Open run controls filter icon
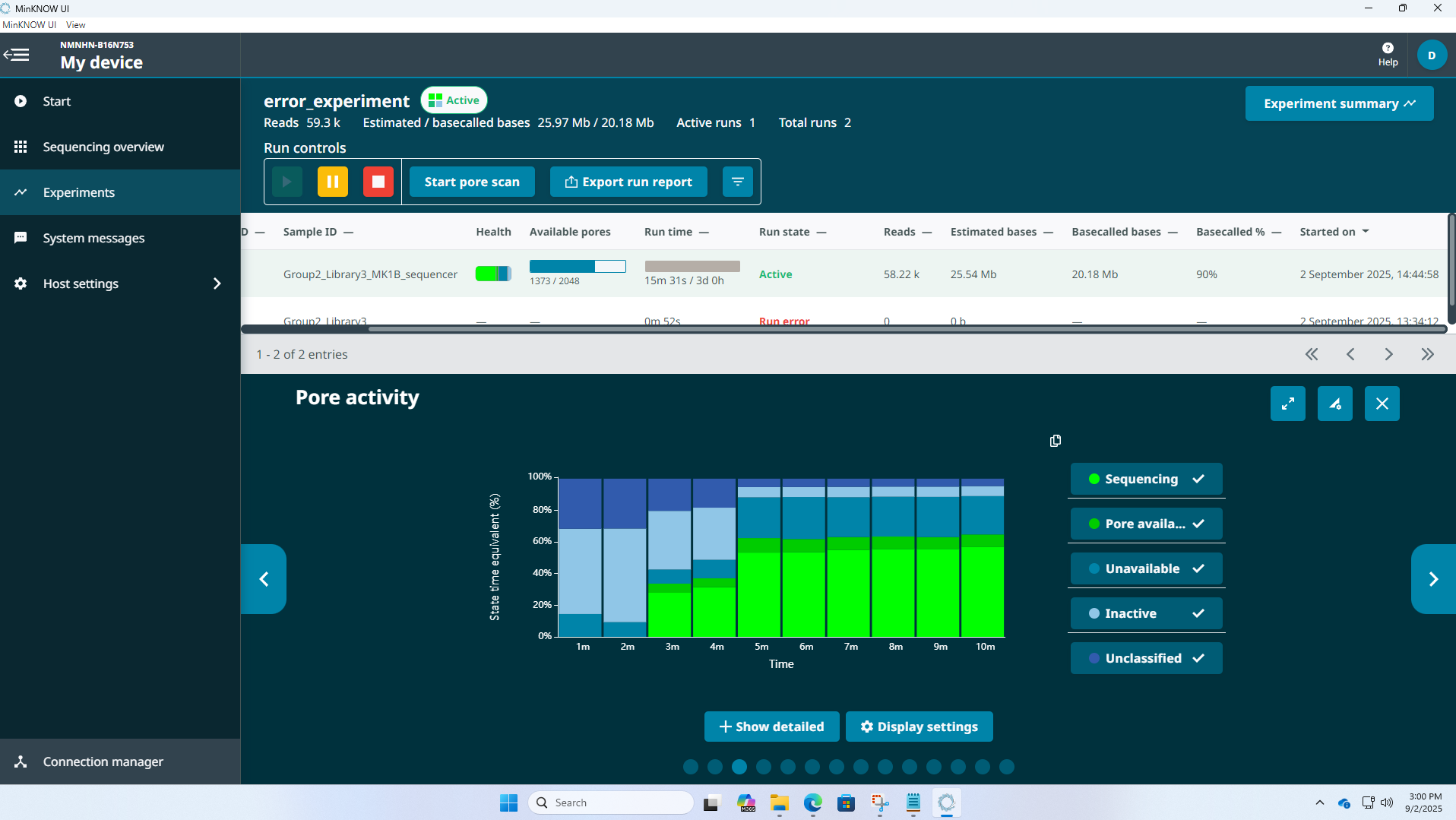This screenshot has height=820, width=1456. click(737, 182)
